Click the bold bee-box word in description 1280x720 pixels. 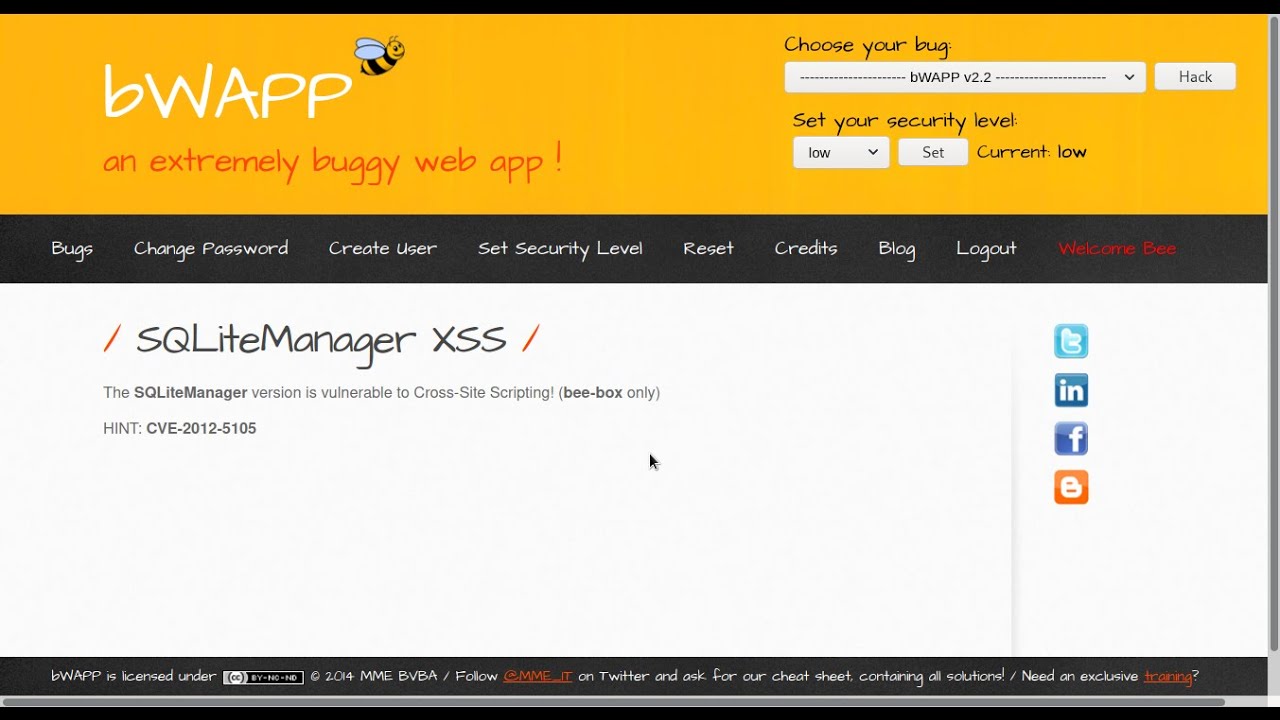593,393
